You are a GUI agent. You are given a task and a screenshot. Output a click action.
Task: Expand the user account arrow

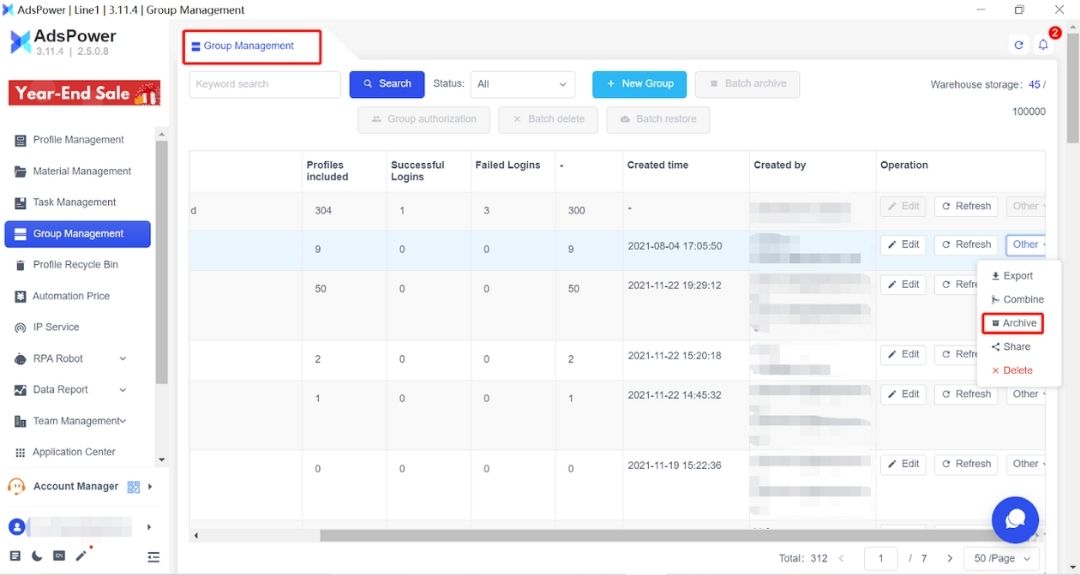149,527
